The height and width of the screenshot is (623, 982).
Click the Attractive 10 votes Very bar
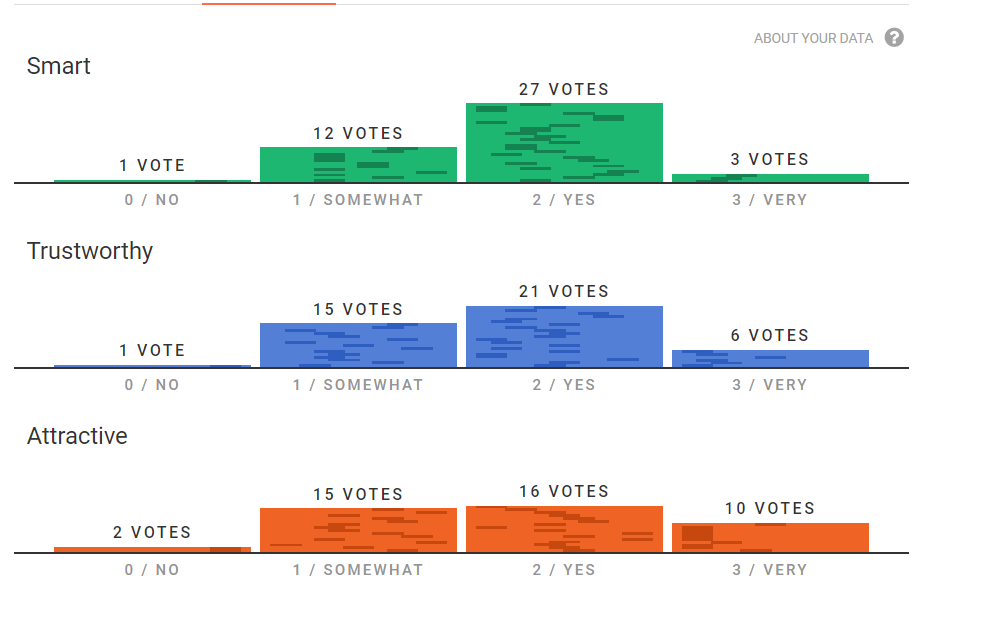coord(770,538)
